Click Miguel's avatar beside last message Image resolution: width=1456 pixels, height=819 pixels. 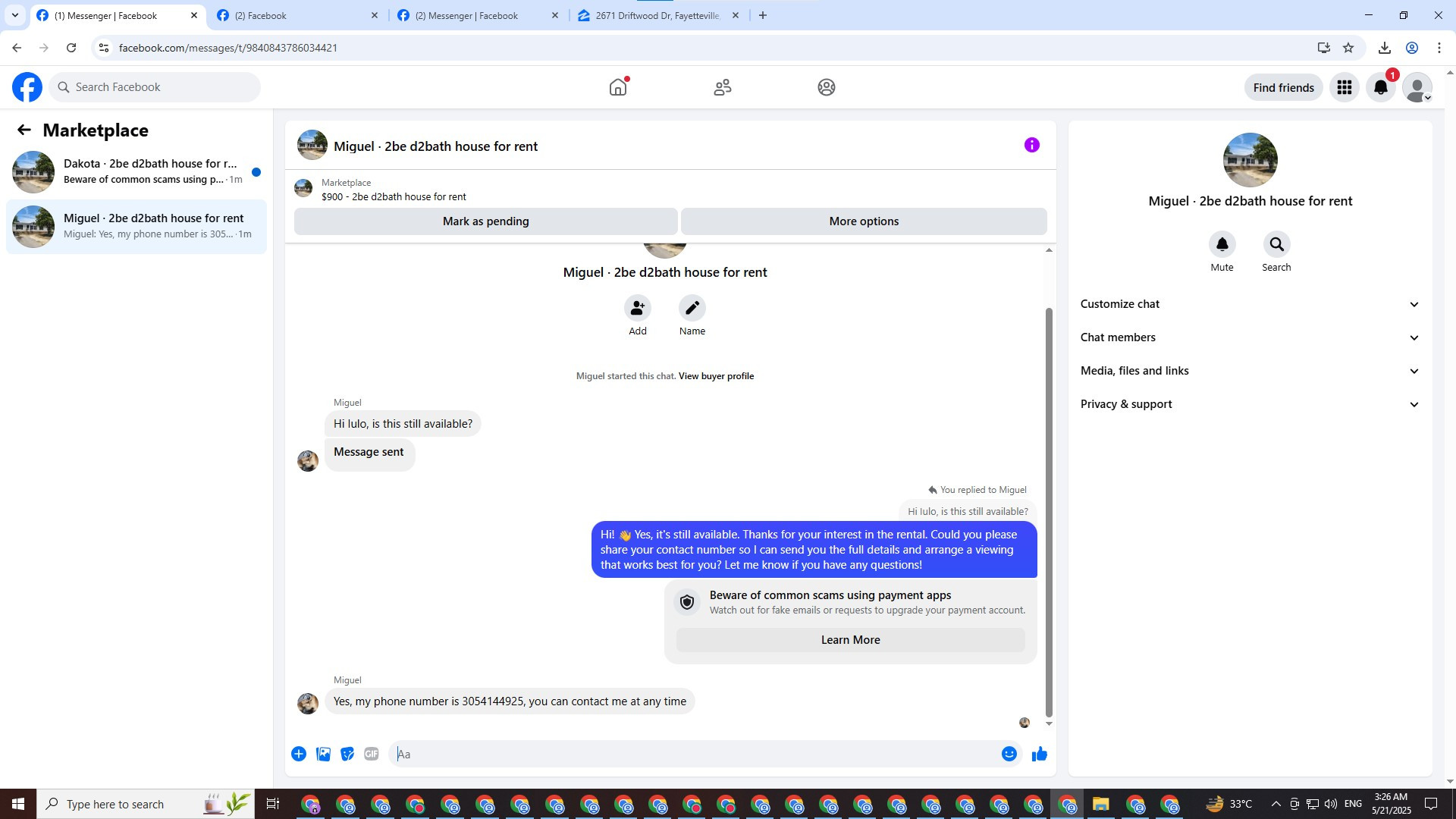tap(308, 703)
